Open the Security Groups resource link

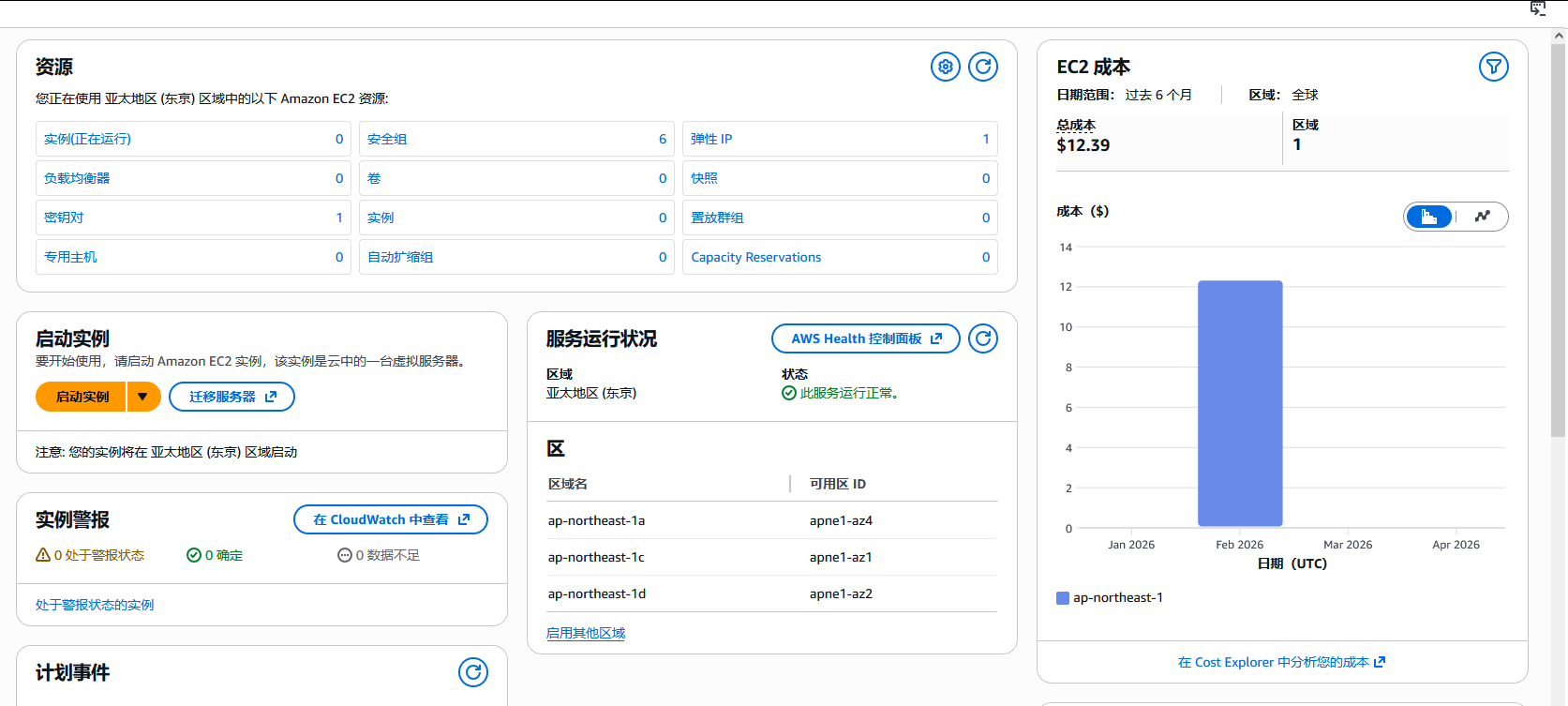click(387, 139)
